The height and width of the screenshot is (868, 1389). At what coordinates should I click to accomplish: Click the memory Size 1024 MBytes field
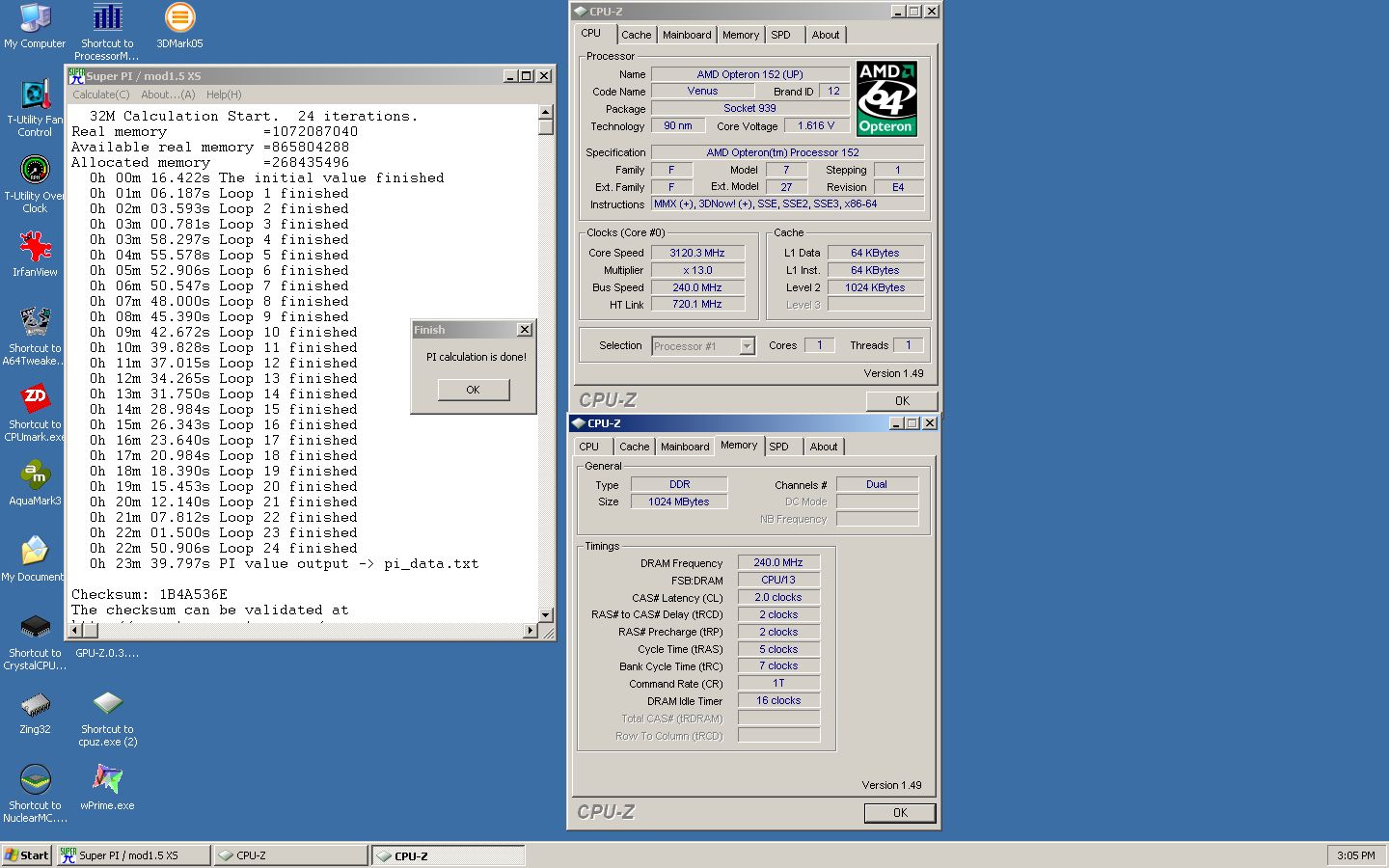click(x=679, y=502)
